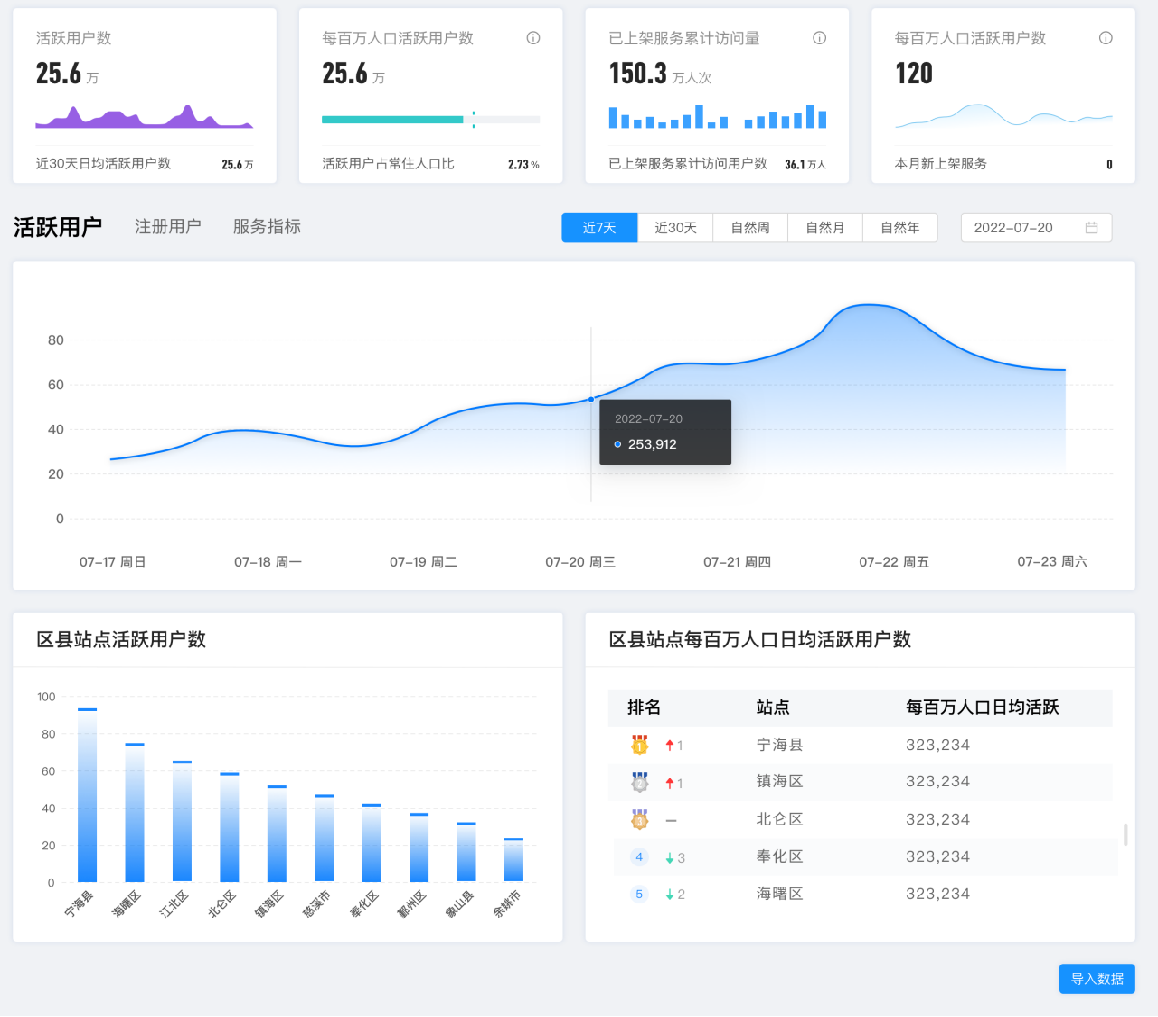Select 自然周 time range
1158x1017 pixels.
(x=750, y=227)
